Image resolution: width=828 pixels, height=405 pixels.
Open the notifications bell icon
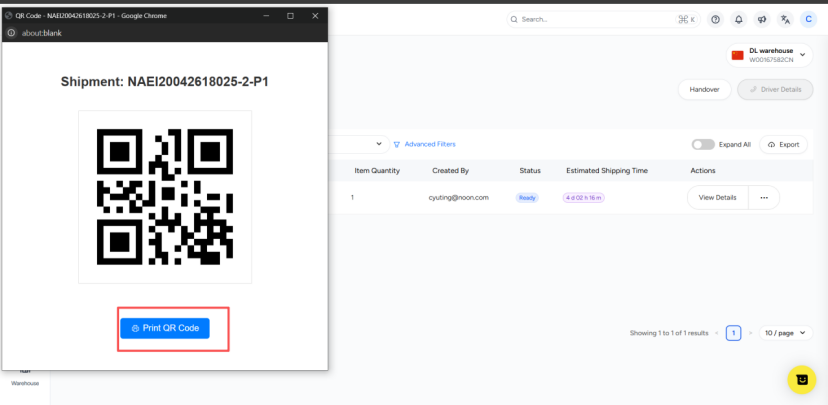[739, 20]
